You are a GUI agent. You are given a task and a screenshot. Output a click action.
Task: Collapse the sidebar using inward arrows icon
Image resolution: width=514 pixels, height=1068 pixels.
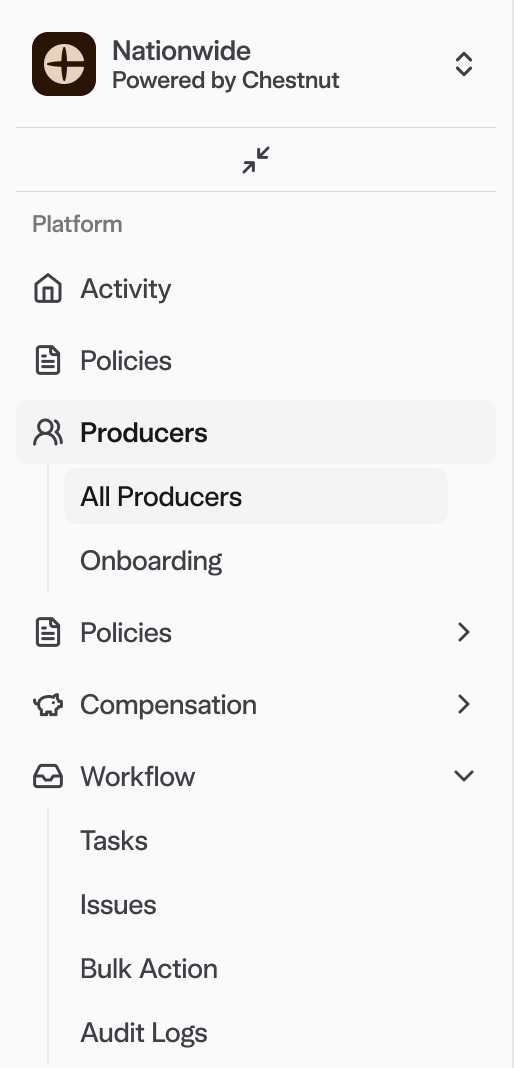(x=256, y=160)
